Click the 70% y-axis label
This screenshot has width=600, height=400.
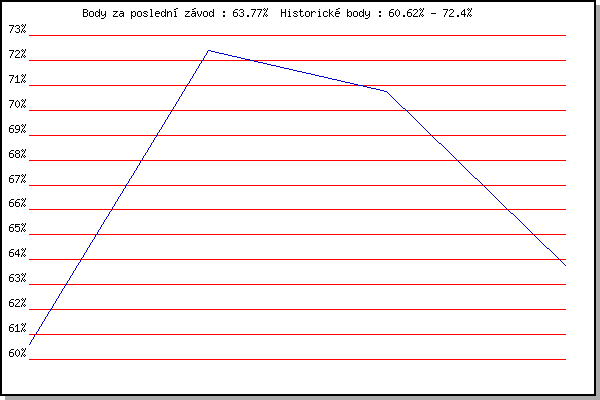[17, 104]
